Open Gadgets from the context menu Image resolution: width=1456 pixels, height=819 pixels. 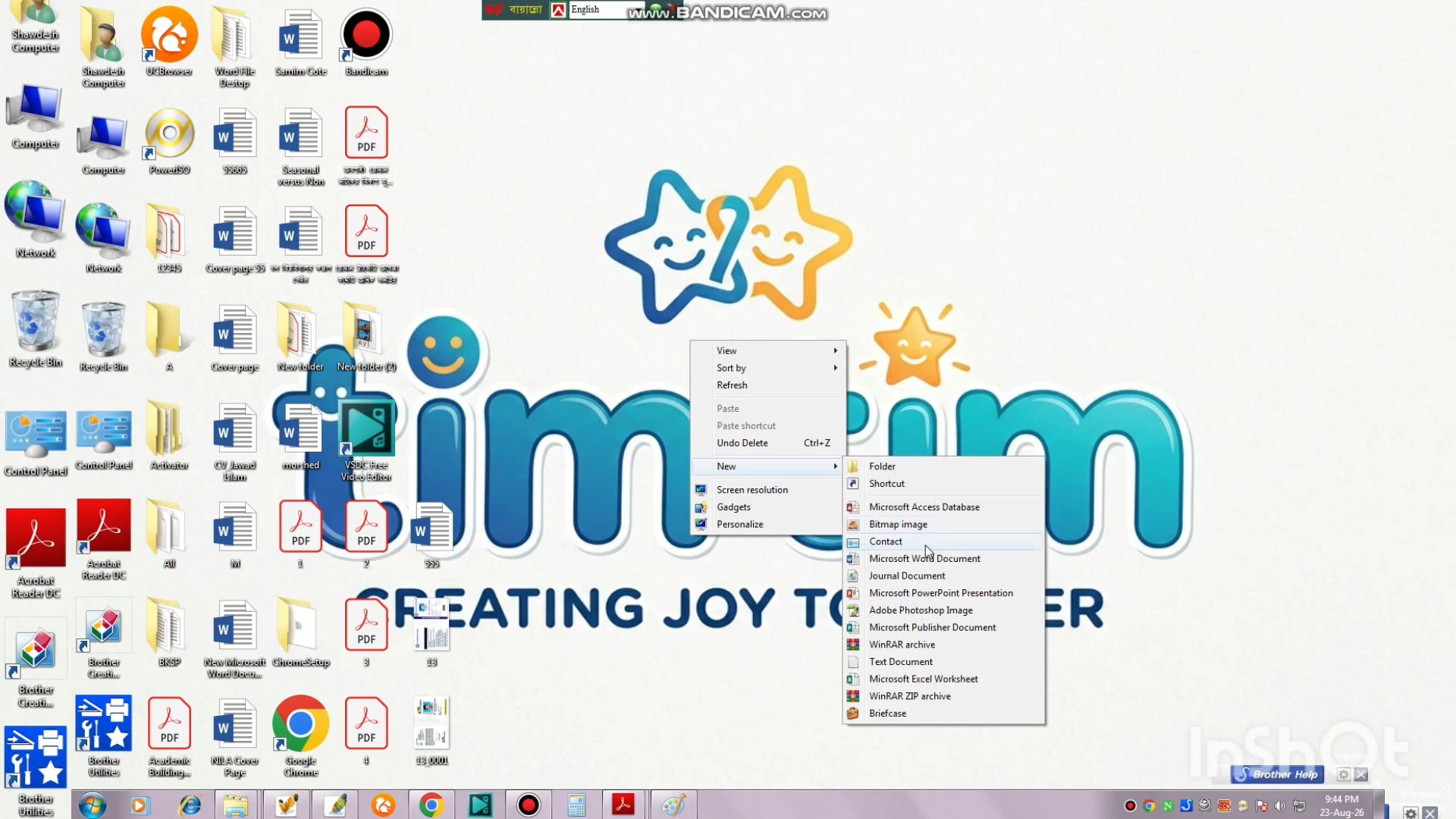768,507
